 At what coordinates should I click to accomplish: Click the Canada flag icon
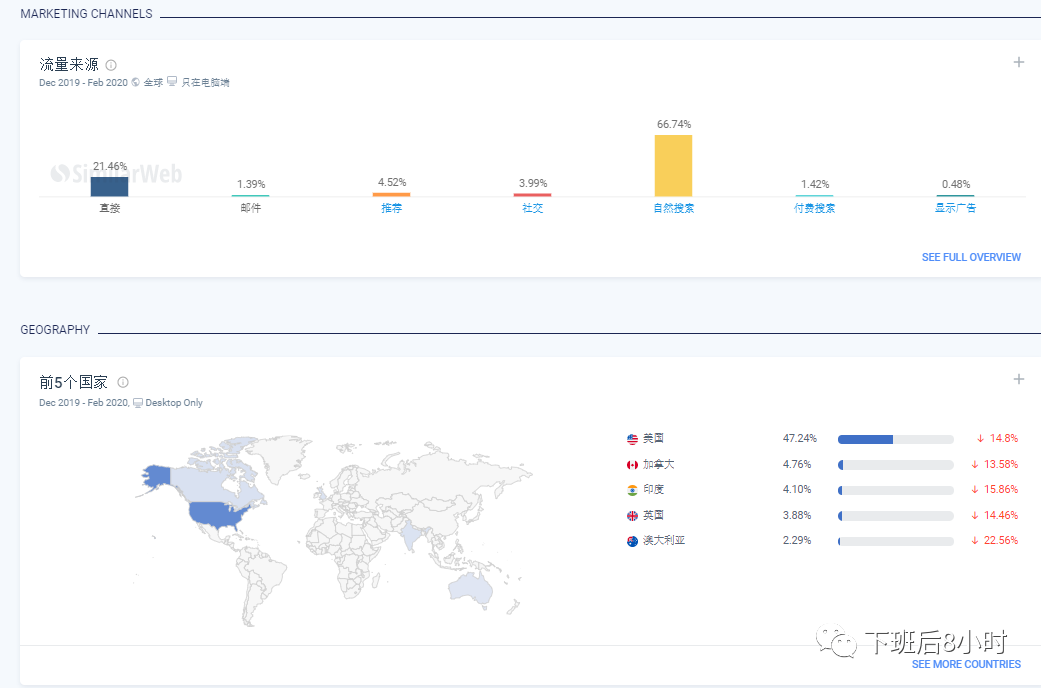coord(632,465)
